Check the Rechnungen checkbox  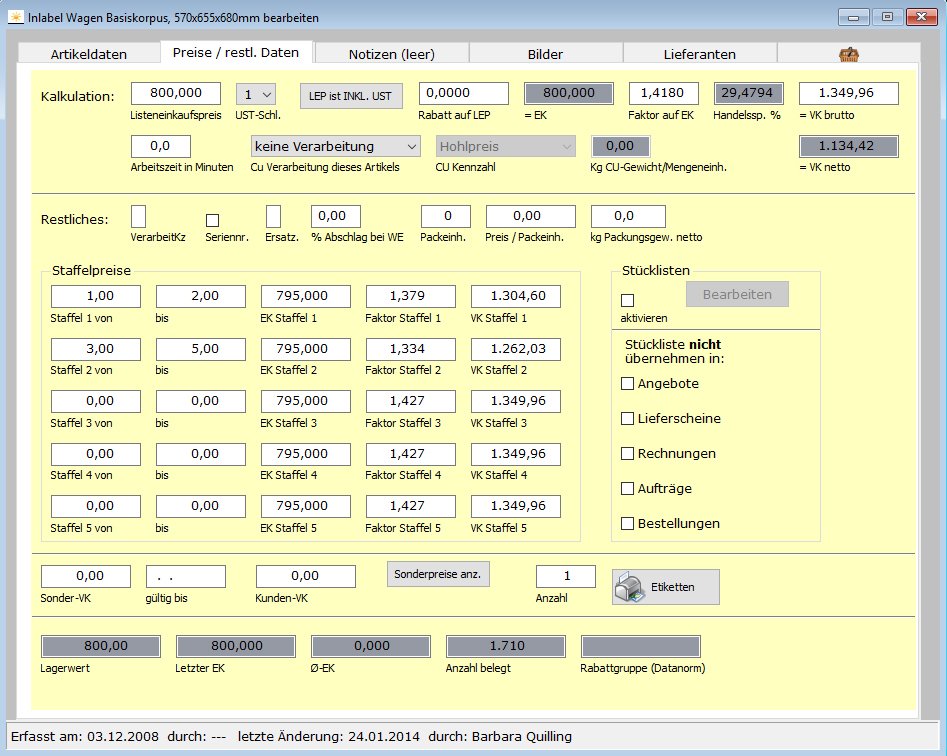click(x=628, y=453)
